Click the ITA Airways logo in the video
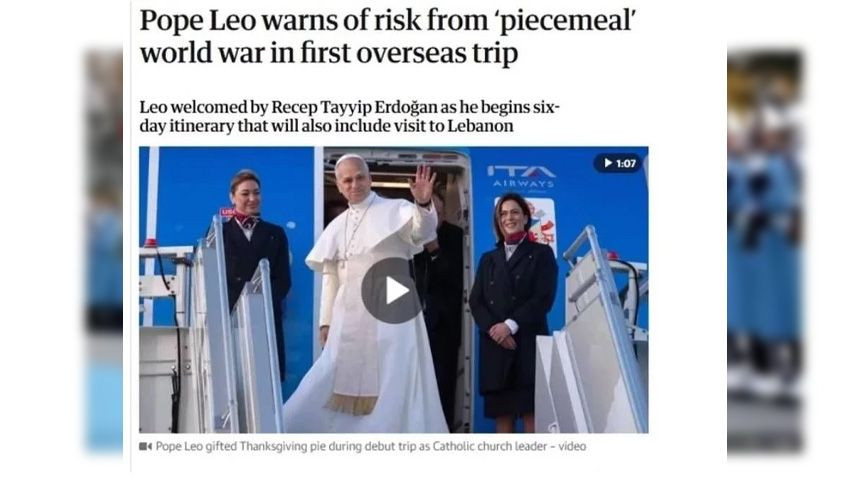850x478 pixels. (521, 177)
